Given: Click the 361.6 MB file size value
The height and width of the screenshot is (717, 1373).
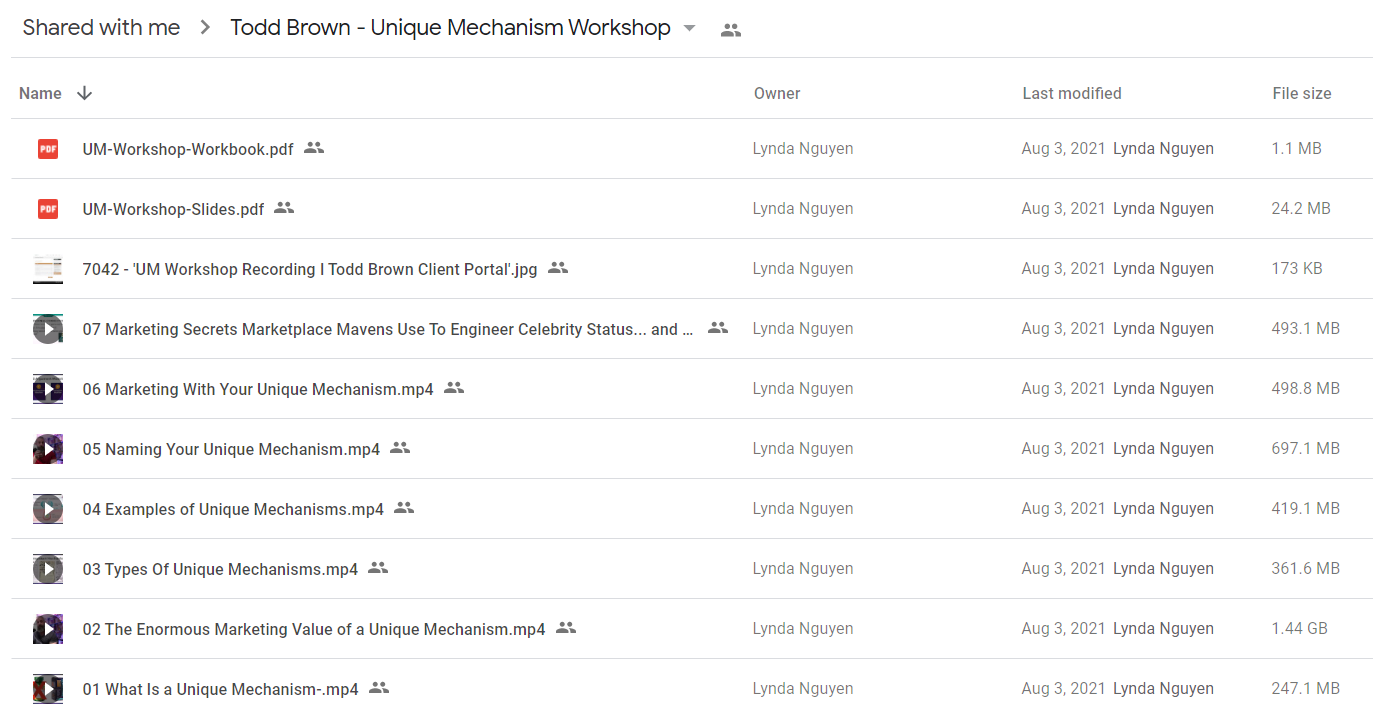Looking at the screenshot, I should [x=1306, y=569].
